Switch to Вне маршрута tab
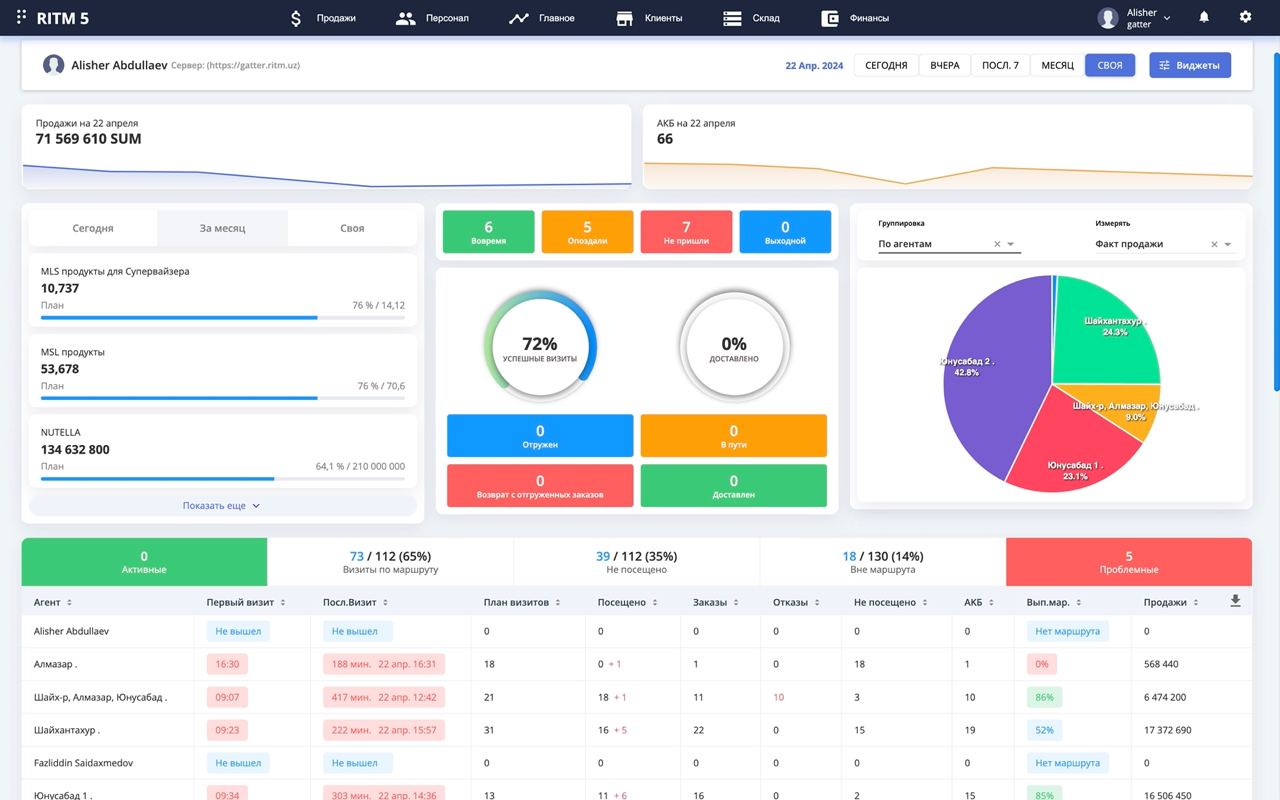The width and height of the screenshot is (1280, 800). (x=883, y=562)
